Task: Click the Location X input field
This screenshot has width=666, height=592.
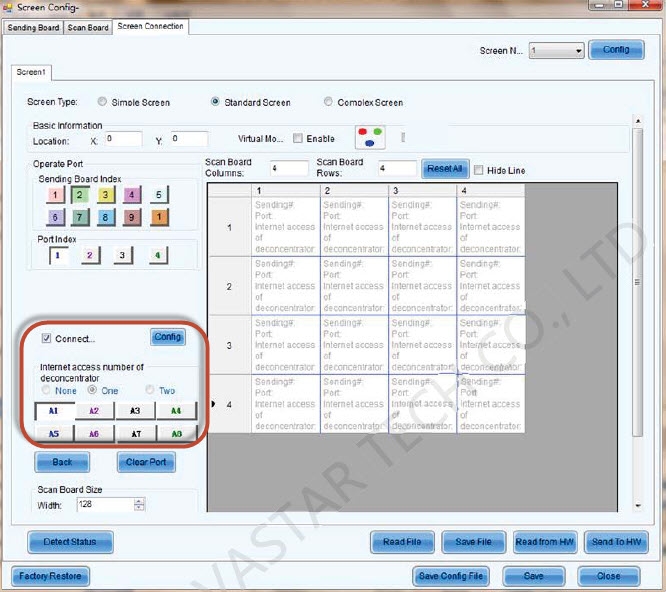Action: pyautogui.click(x=124, y=139)
